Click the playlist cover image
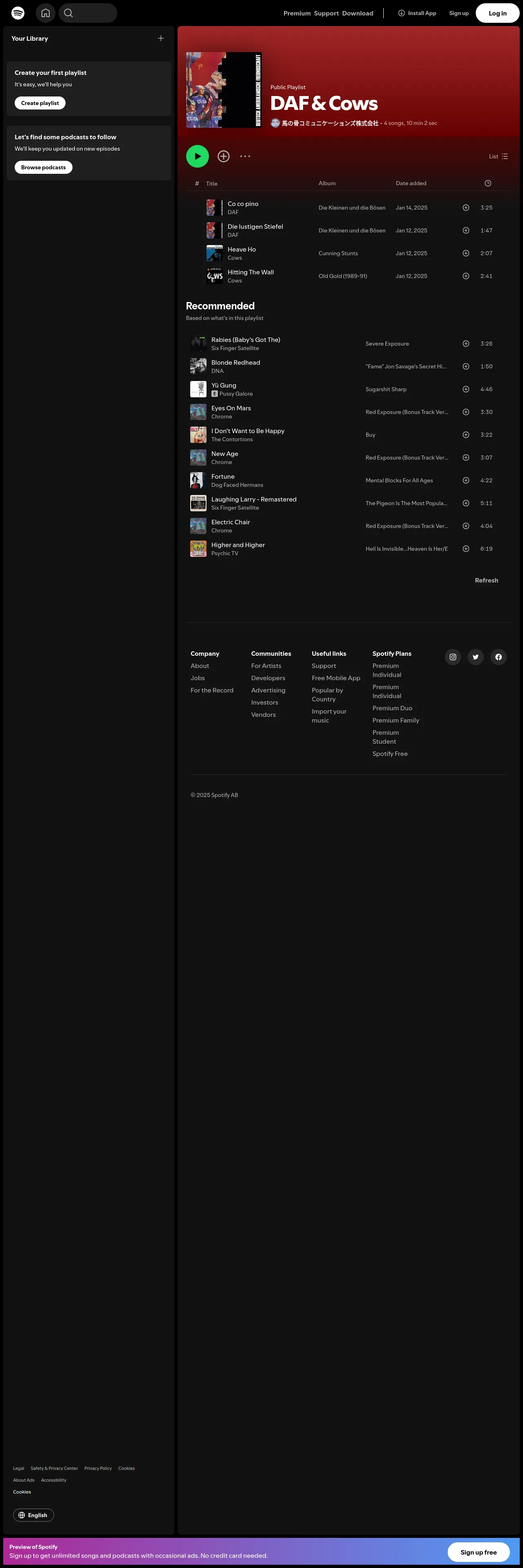Viewport: 523px width, 1568px height. 224,90
